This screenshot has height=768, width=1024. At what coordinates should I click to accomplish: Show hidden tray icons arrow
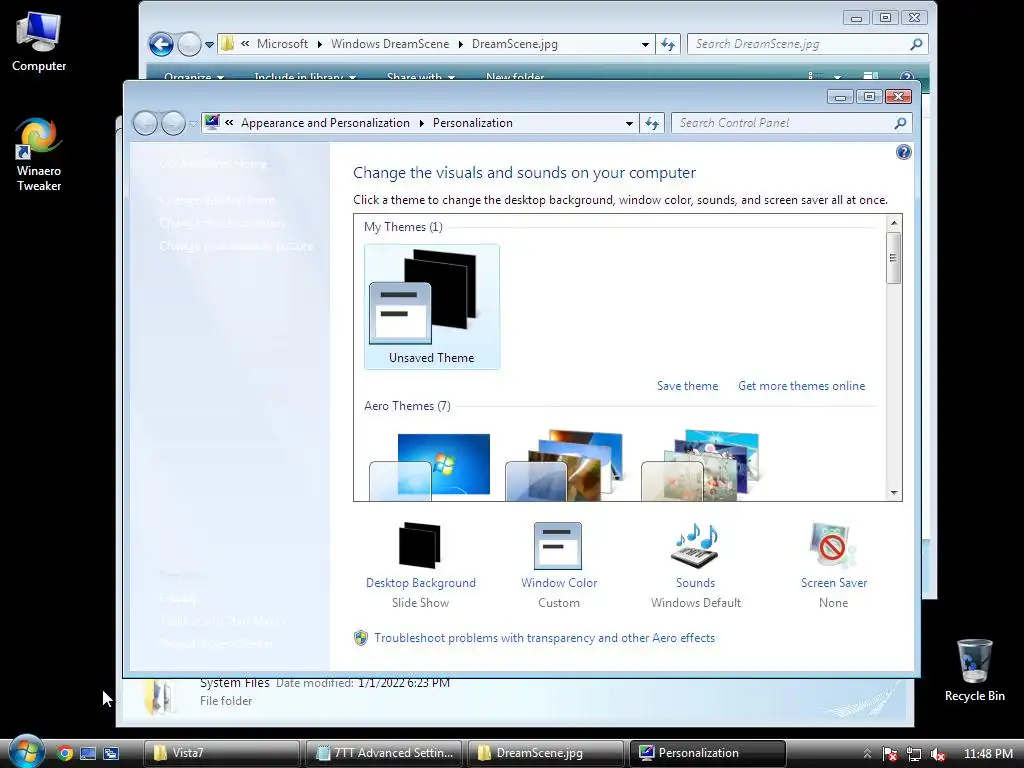867,754
